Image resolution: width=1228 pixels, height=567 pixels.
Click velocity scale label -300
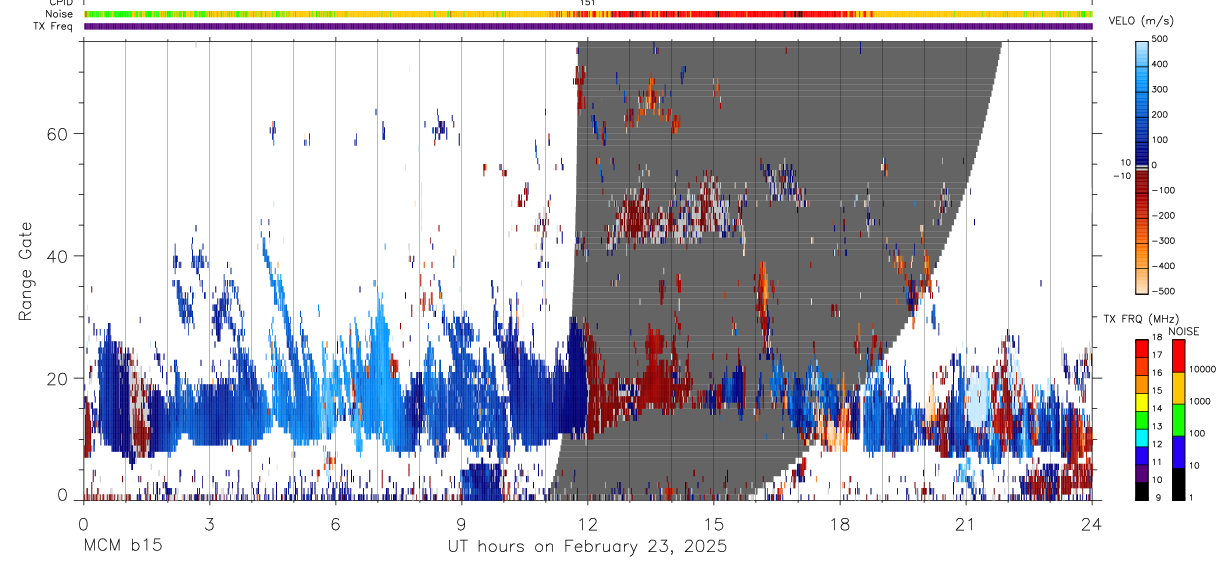1166,241
